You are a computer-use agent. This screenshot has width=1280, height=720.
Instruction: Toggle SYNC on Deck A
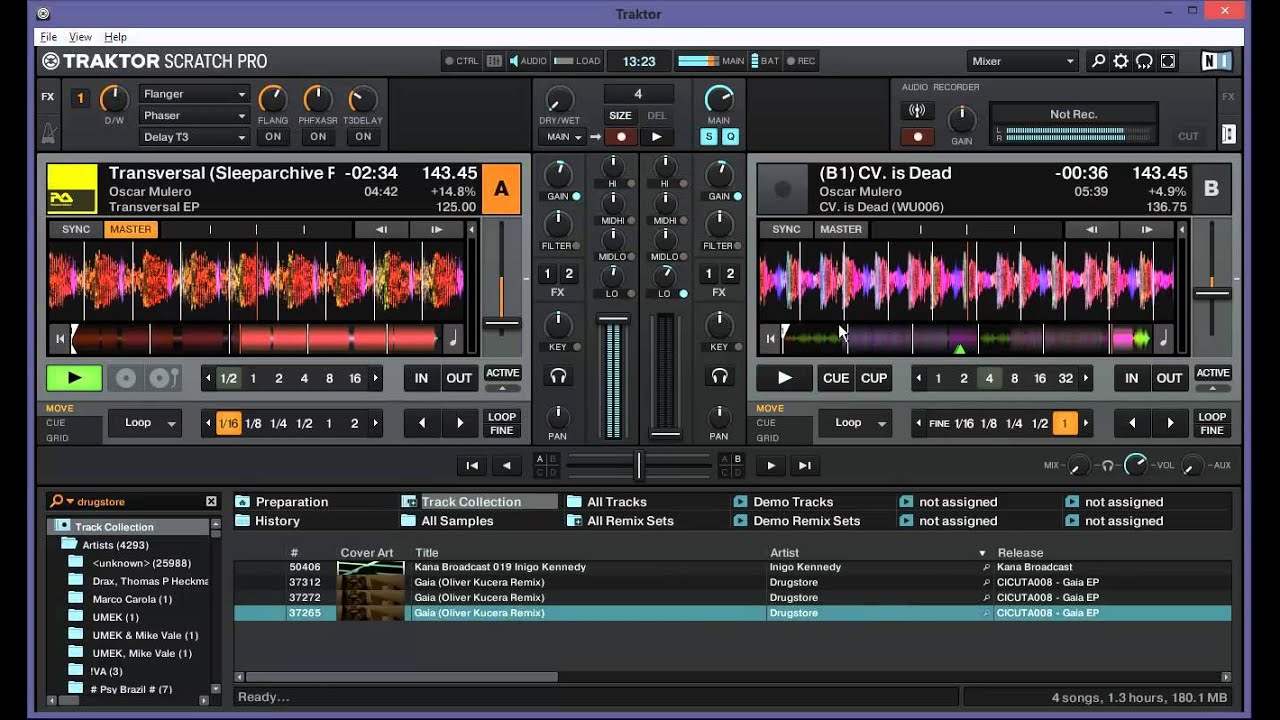pos(76,229)
